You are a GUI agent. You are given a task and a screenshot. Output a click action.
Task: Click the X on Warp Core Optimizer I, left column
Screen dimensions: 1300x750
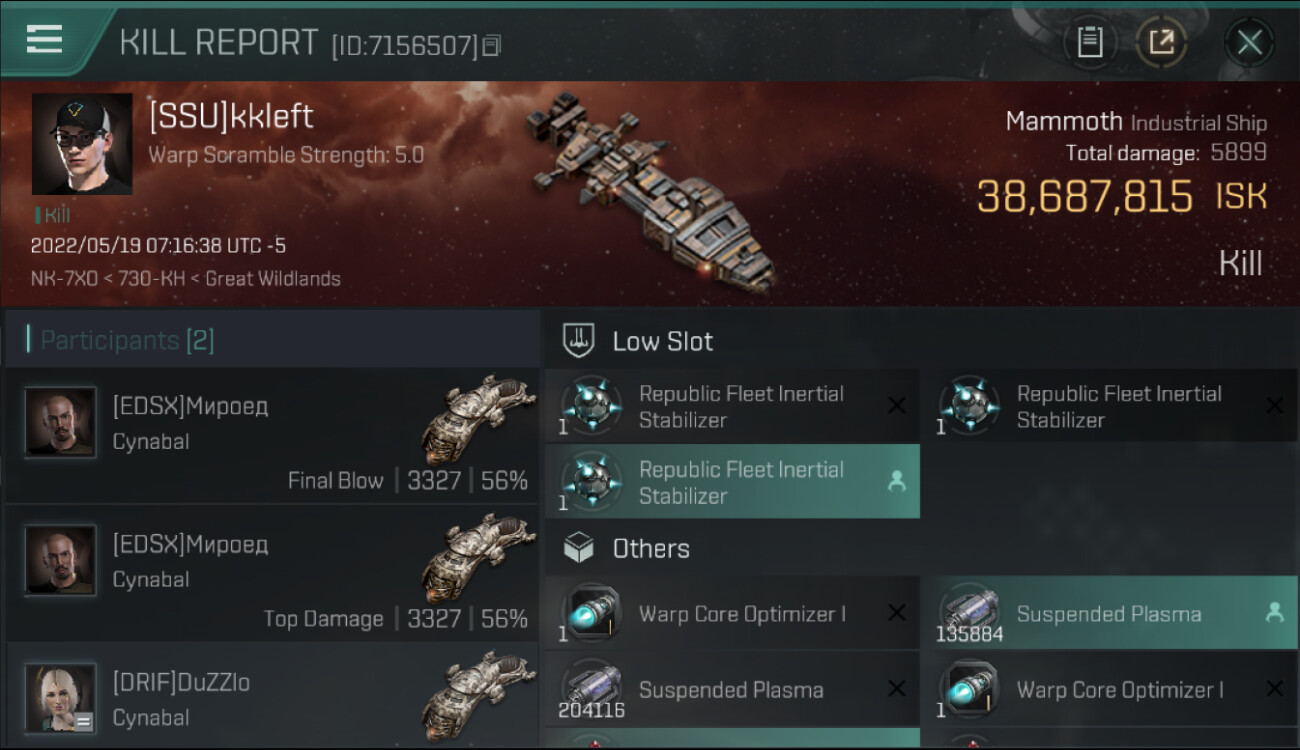[897, 613]
